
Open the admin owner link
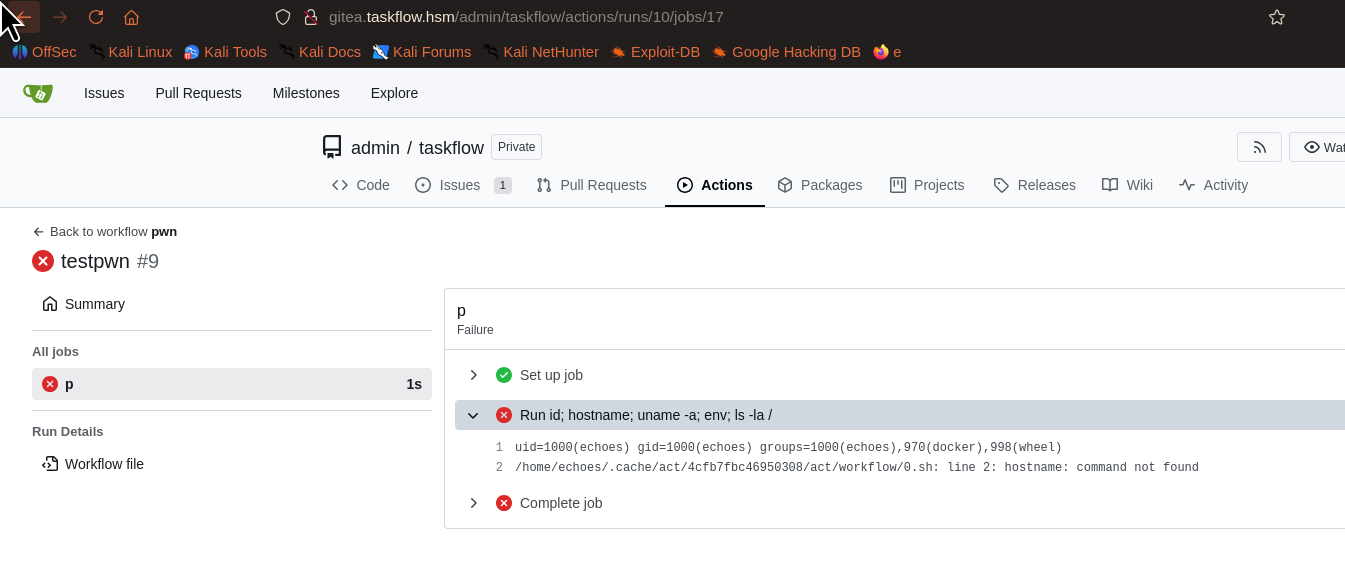[x=375, y=148]
